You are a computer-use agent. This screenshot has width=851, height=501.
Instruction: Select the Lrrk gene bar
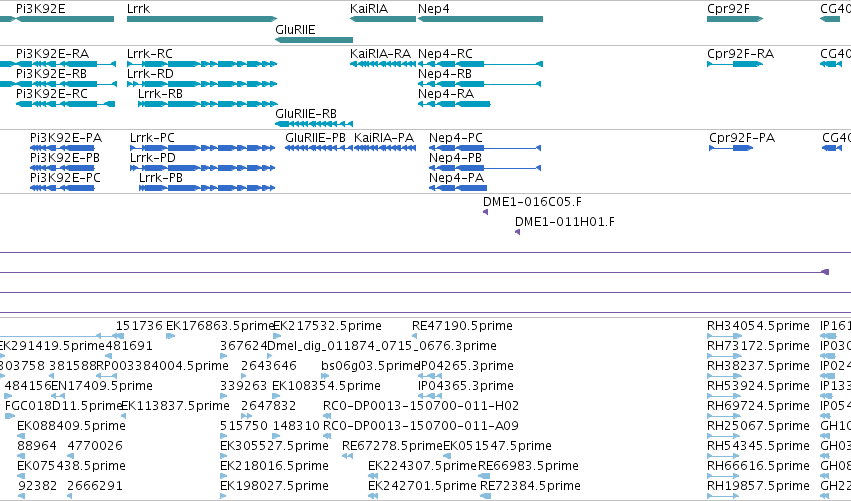click(x=202, y=19)
